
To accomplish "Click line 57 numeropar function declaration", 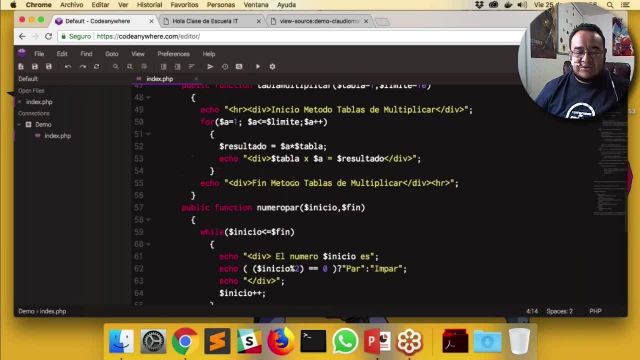I will [273, 208].
